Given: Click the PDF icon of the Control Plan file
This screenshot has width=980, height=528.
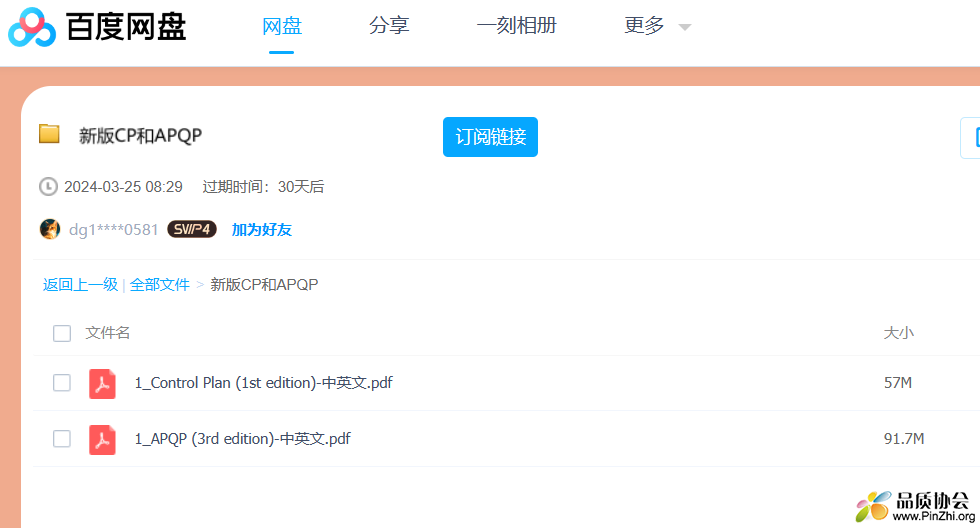Looking at the screenshot, I should pos(102,384).
